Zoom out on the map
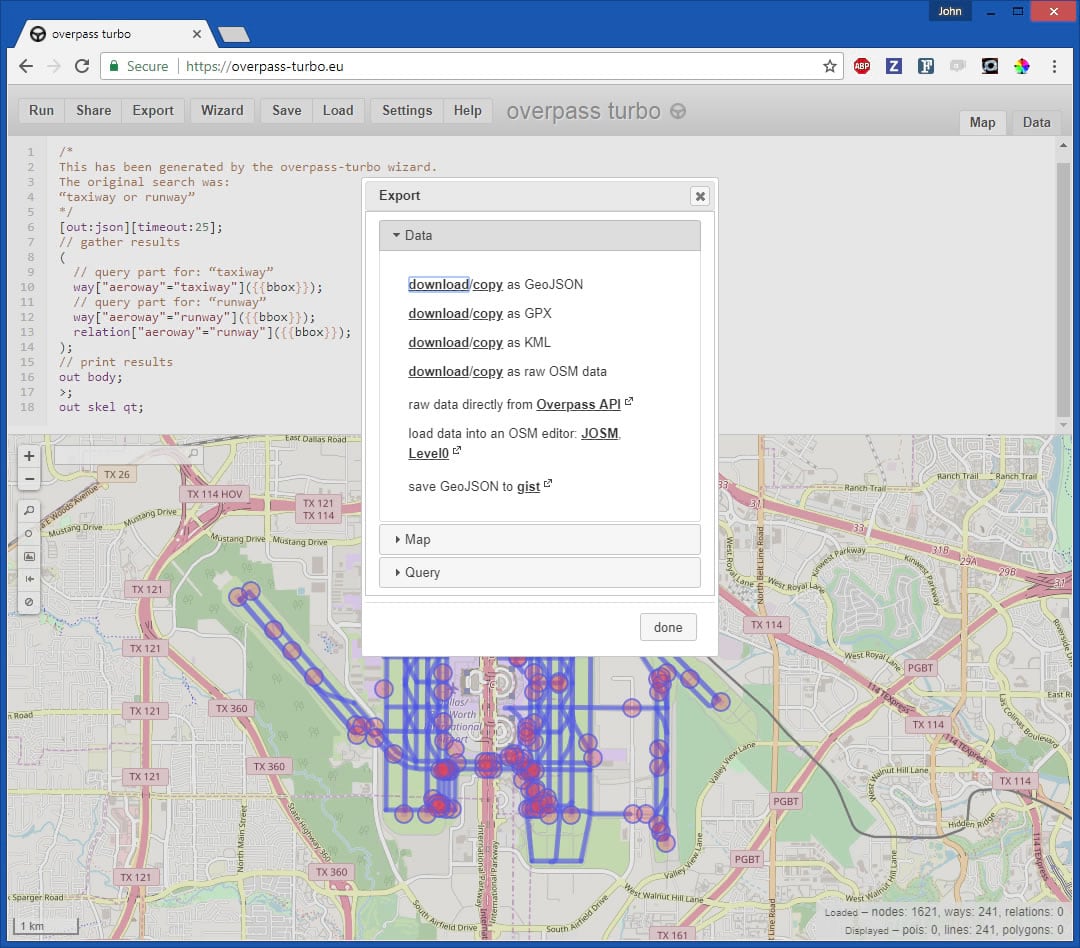Screen dimensions: 1080x948 click(29, 479)
